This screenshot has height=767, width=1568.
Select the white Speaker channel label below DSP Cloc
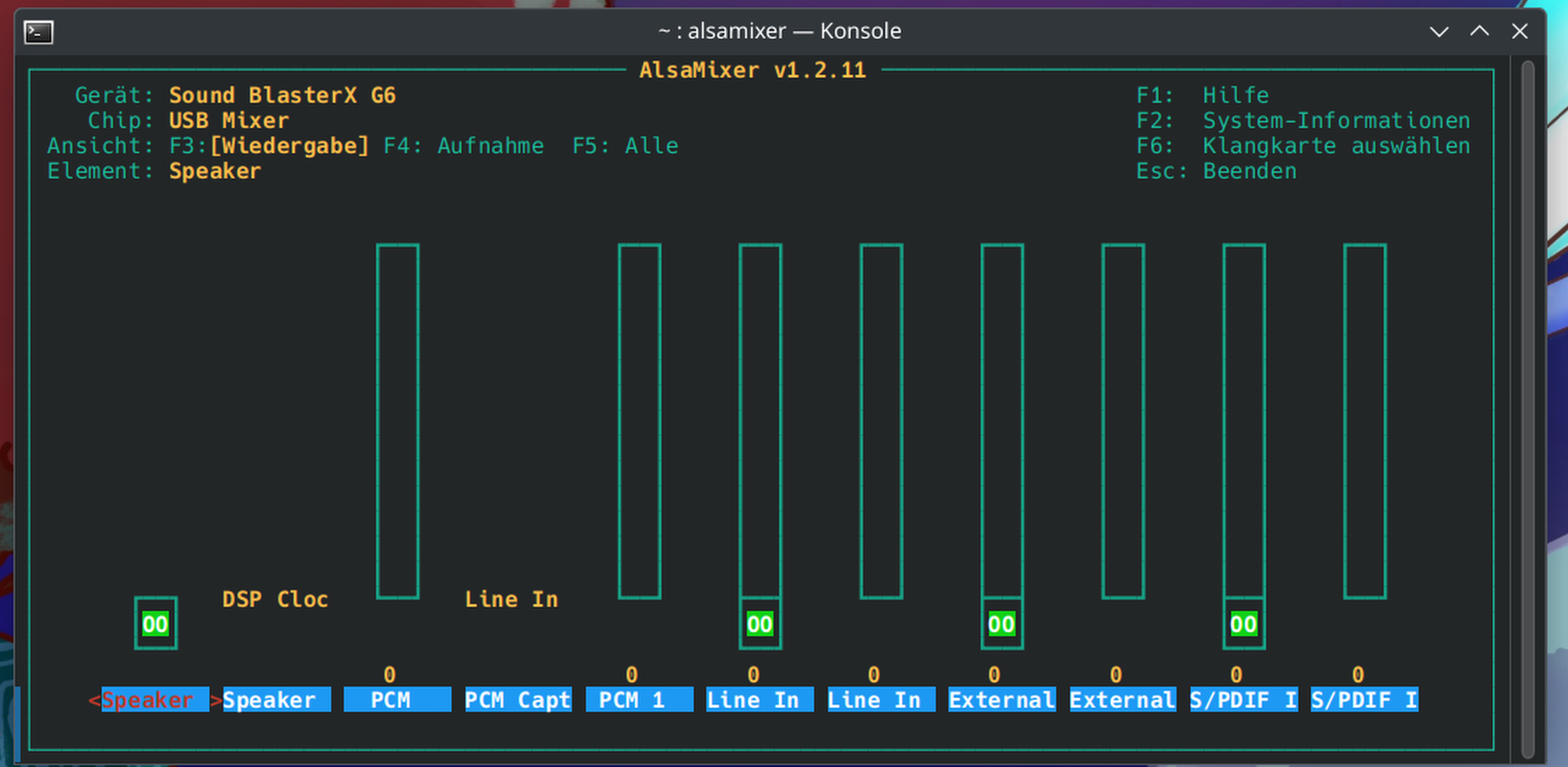(276, 700)
